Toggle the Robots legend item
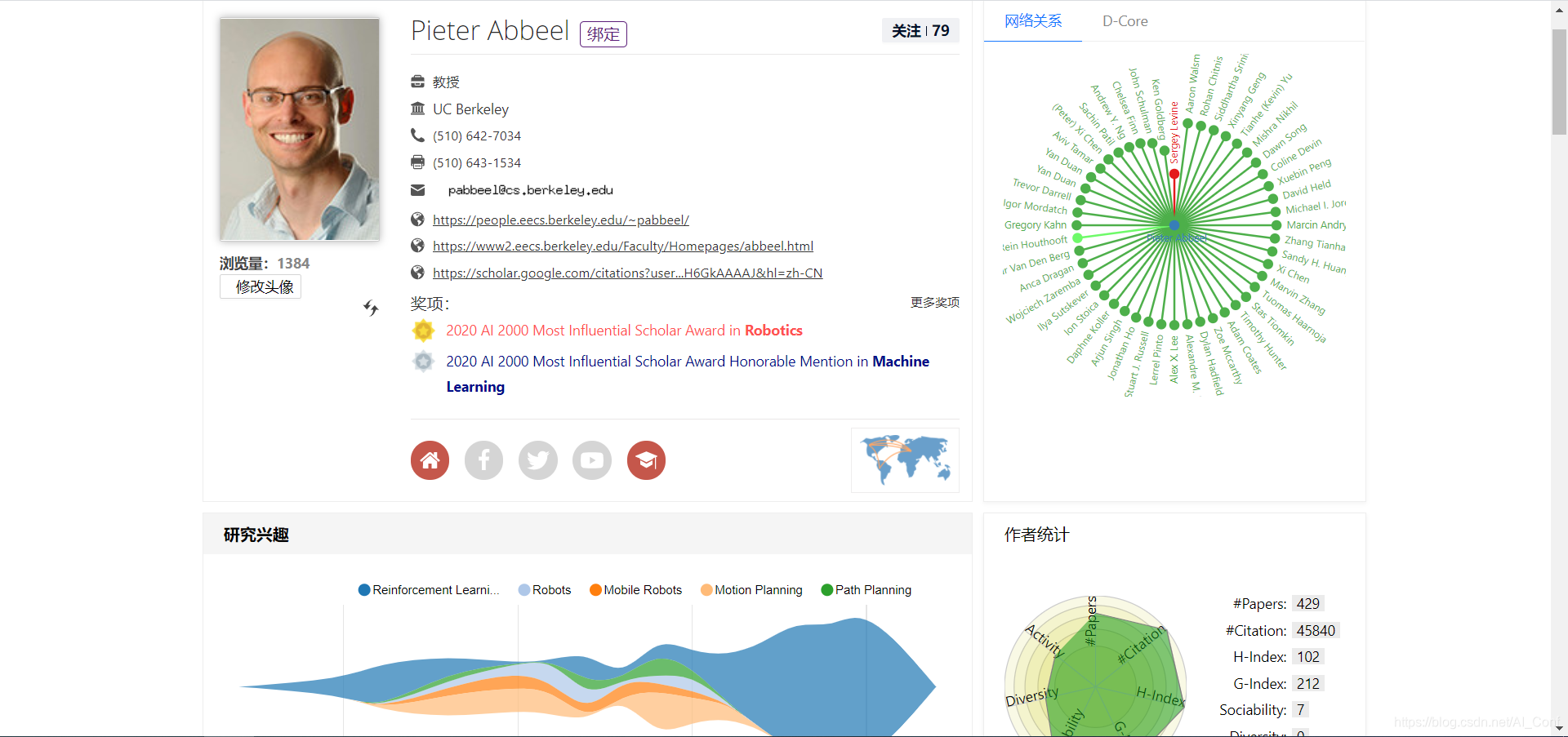The width and height of the screenshot is (1568, 737). [545, 590]
